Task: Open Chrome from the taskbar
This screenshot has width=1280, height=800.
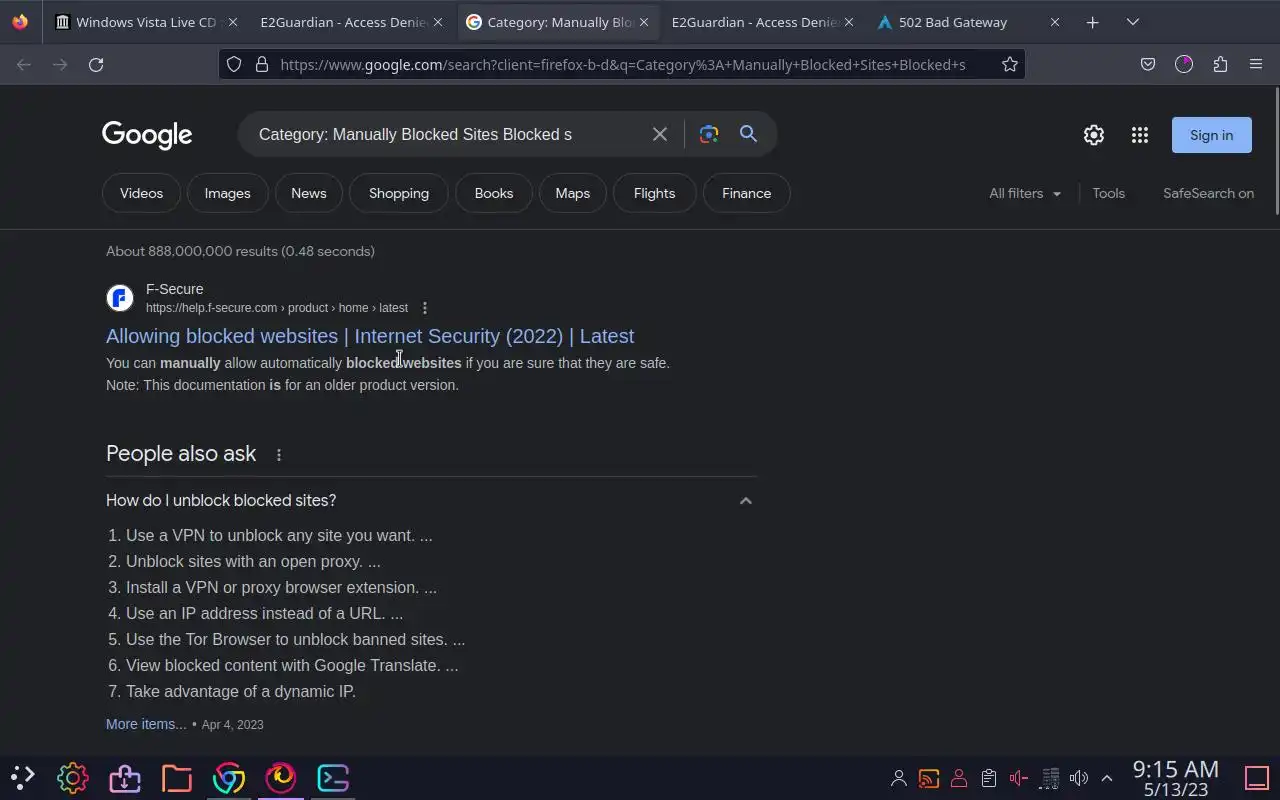Action: click(x=229, y=777)
